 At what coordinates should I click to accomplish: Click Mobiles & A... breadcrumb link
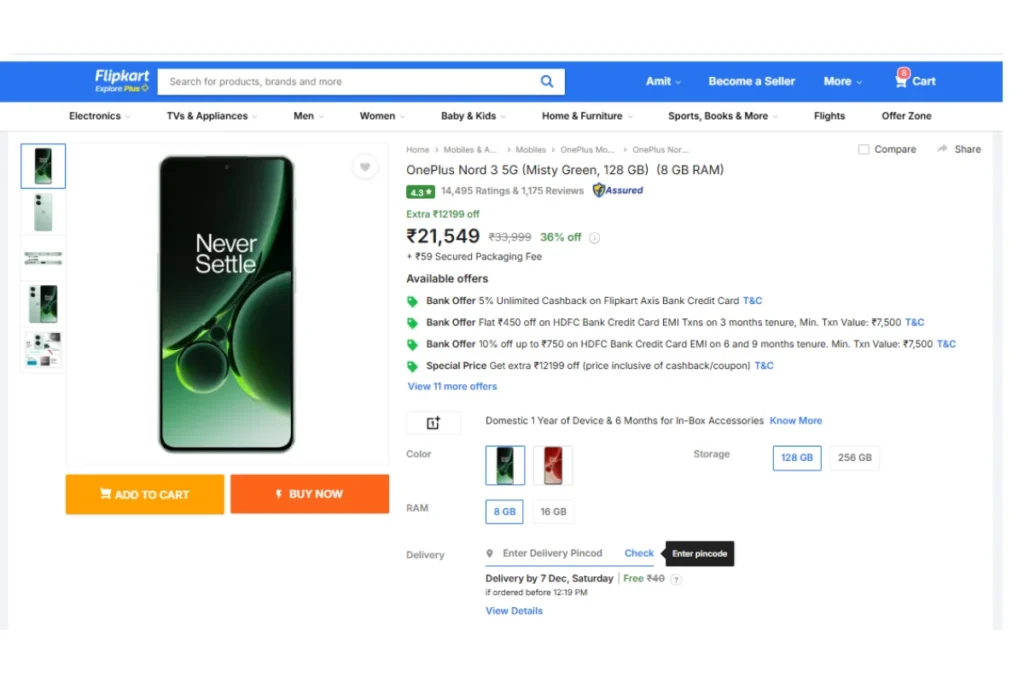[470, 150]
